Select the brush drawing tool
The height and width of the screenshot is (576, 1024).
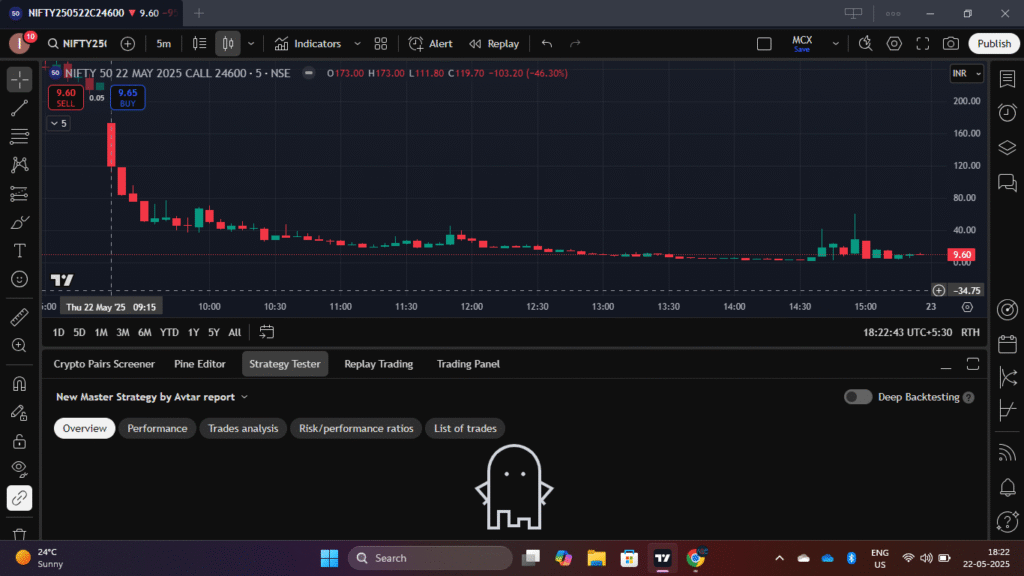pos(20,223)
